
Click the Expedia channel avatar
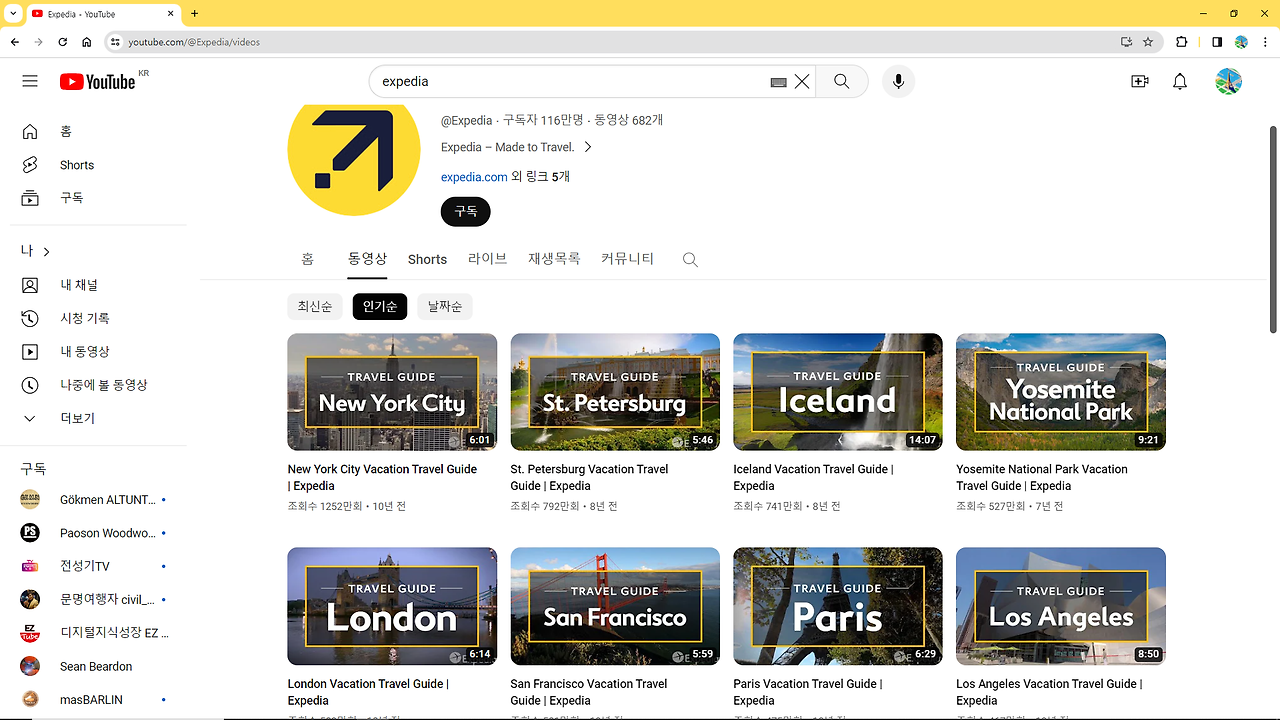[354, 149]
